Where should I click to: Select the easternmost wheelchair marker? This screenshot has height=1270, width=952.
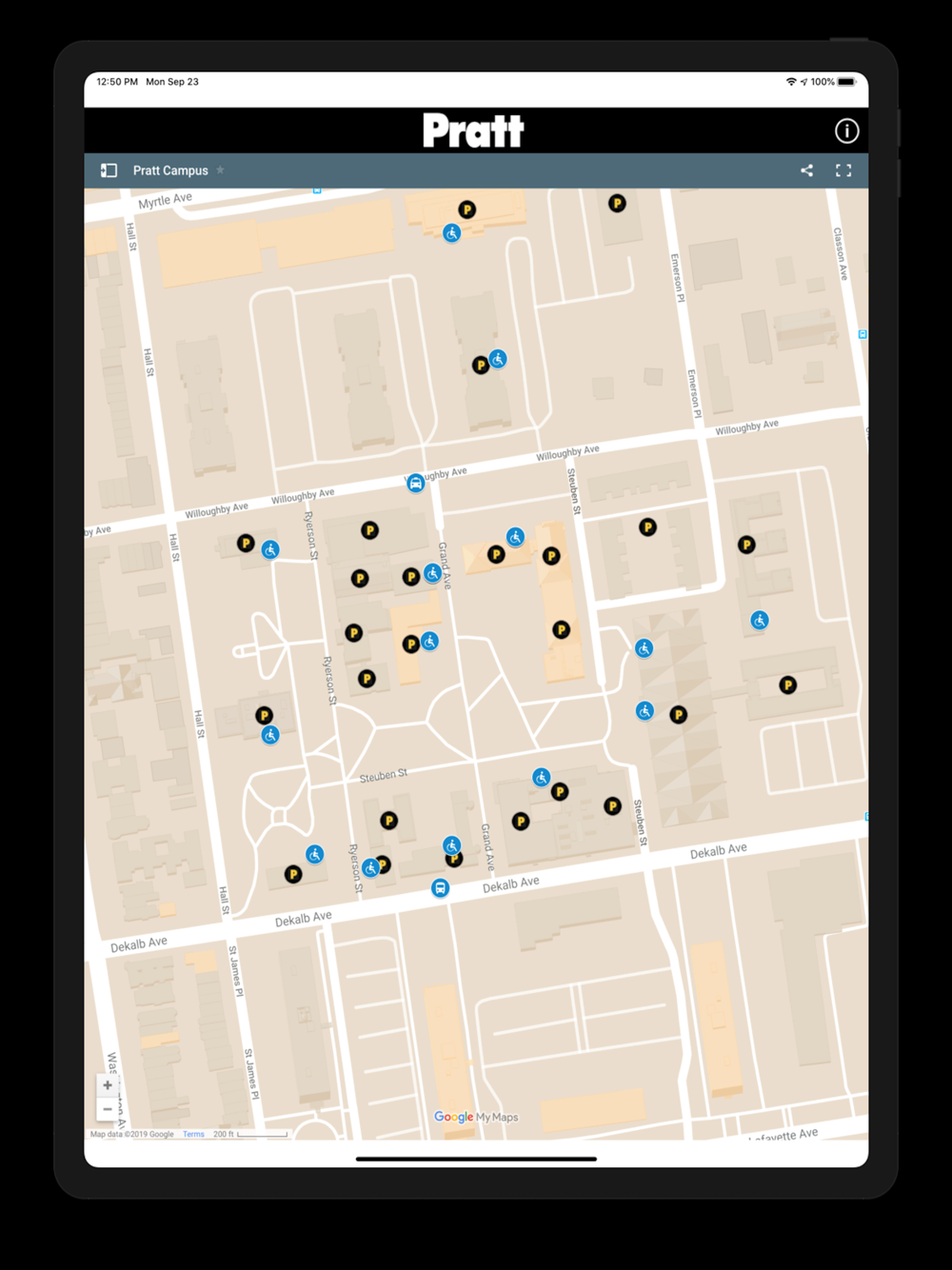pyautogui.click(x=759, y=621)
